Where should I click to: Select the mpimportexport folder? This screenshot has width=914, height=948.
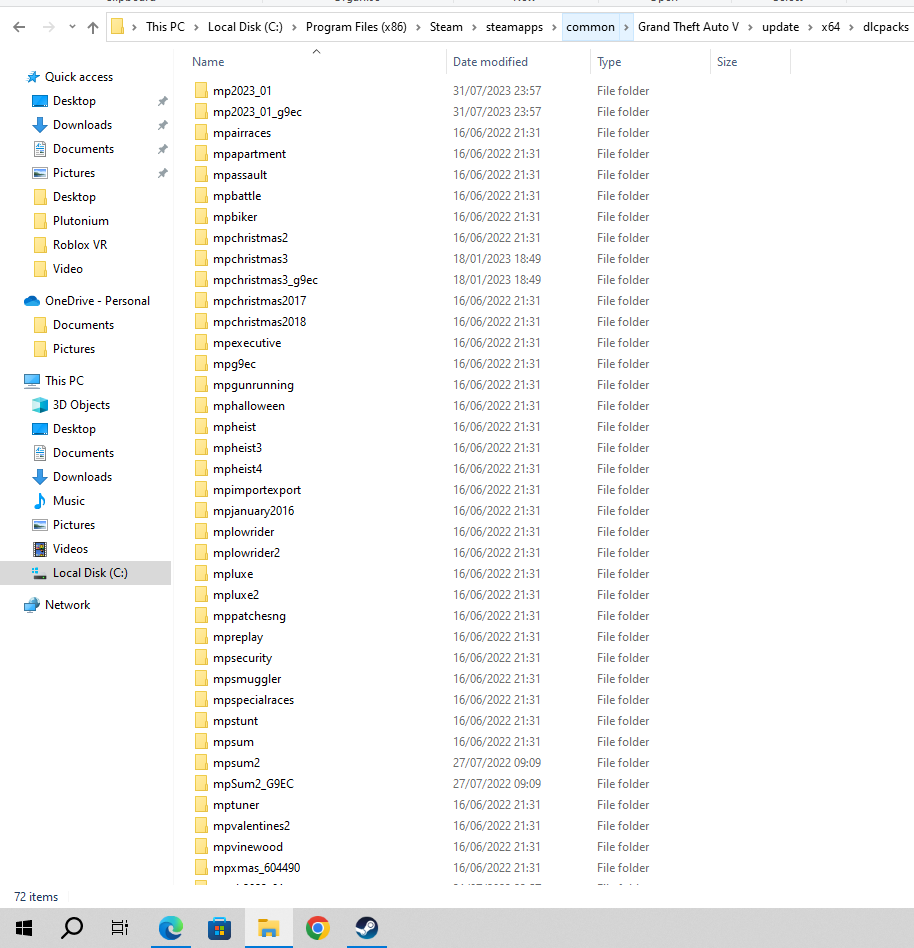(257, 490)
